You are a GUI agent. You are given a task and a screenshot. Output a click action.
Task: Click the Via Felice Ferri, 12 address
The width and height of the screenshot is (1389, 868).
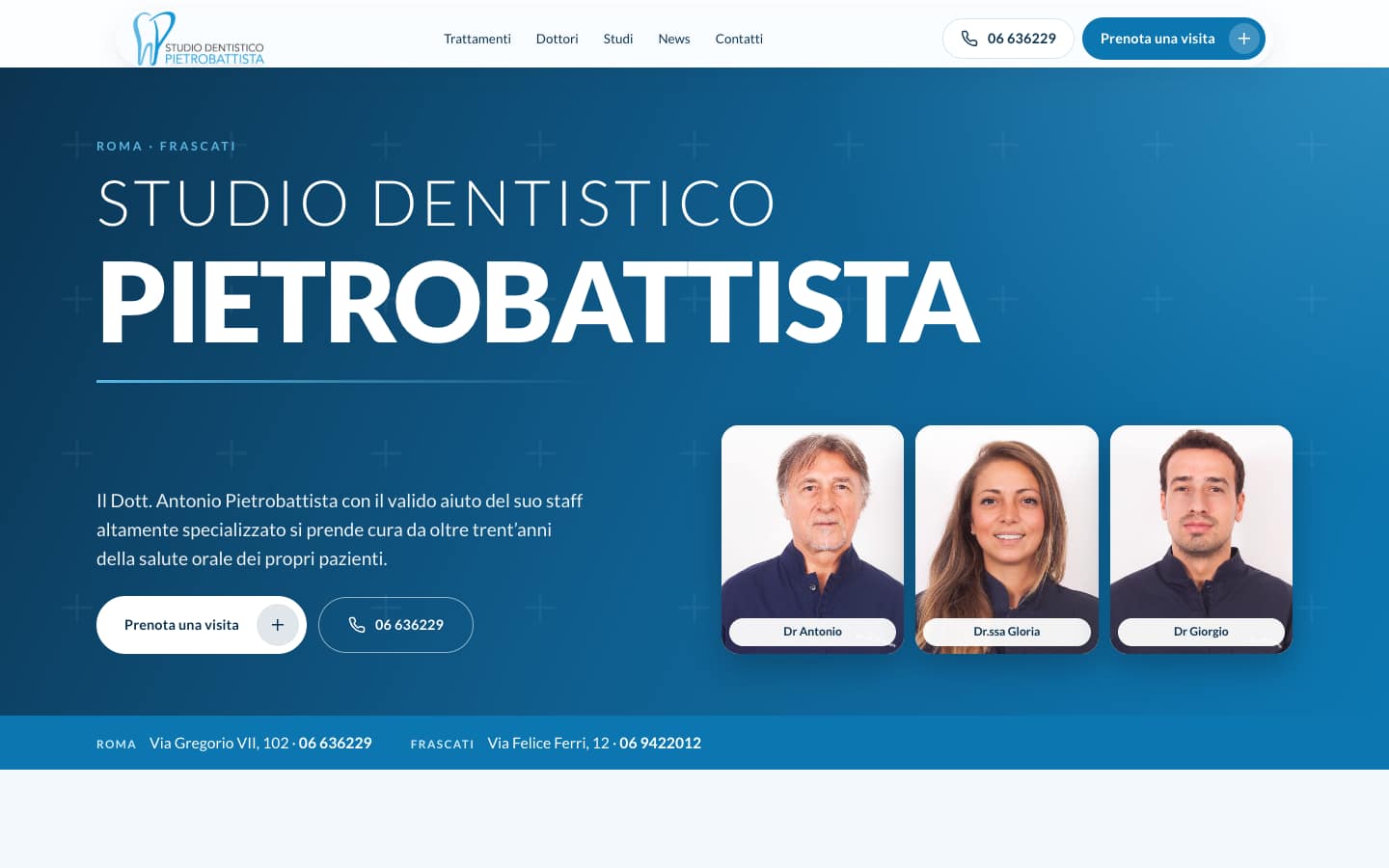548,743
